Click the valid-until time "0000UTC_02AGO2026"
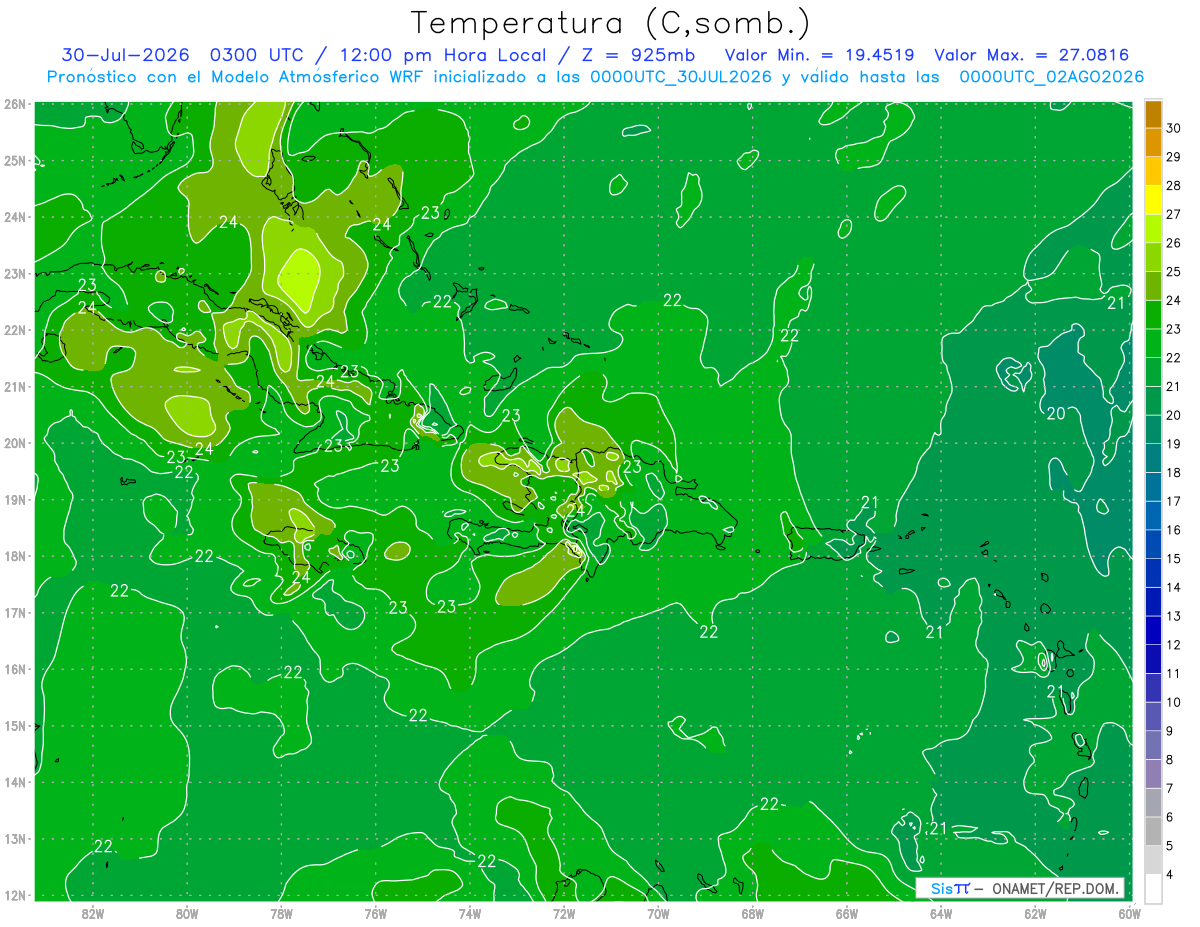Viewport: 1200px width, 927px height. (x=1051, y=77)
